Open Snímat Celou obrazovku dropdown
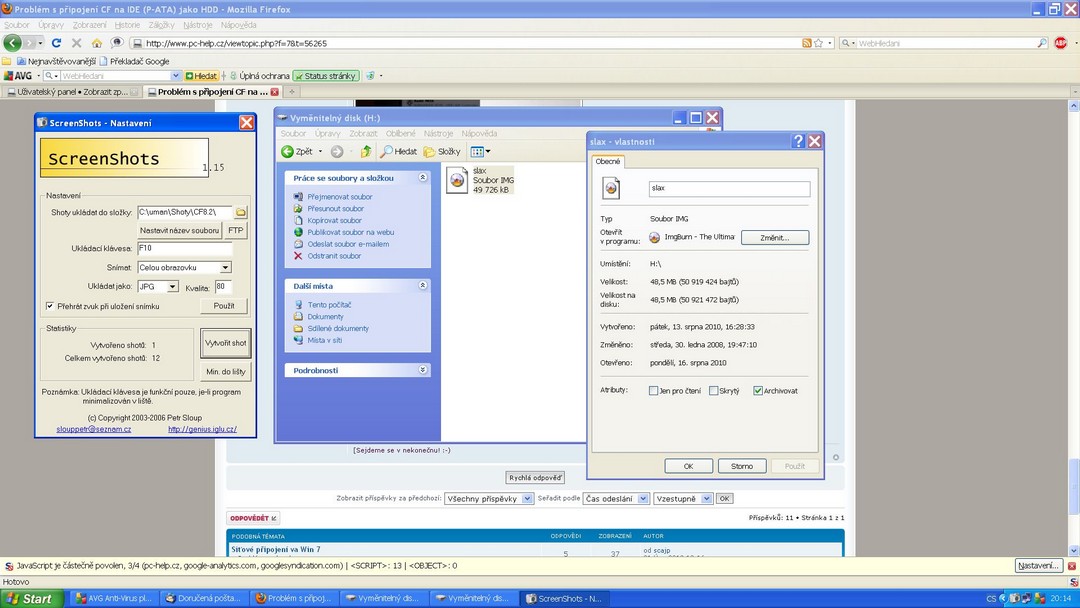This screenshot has width=1080, height=608. pos(225,268)
